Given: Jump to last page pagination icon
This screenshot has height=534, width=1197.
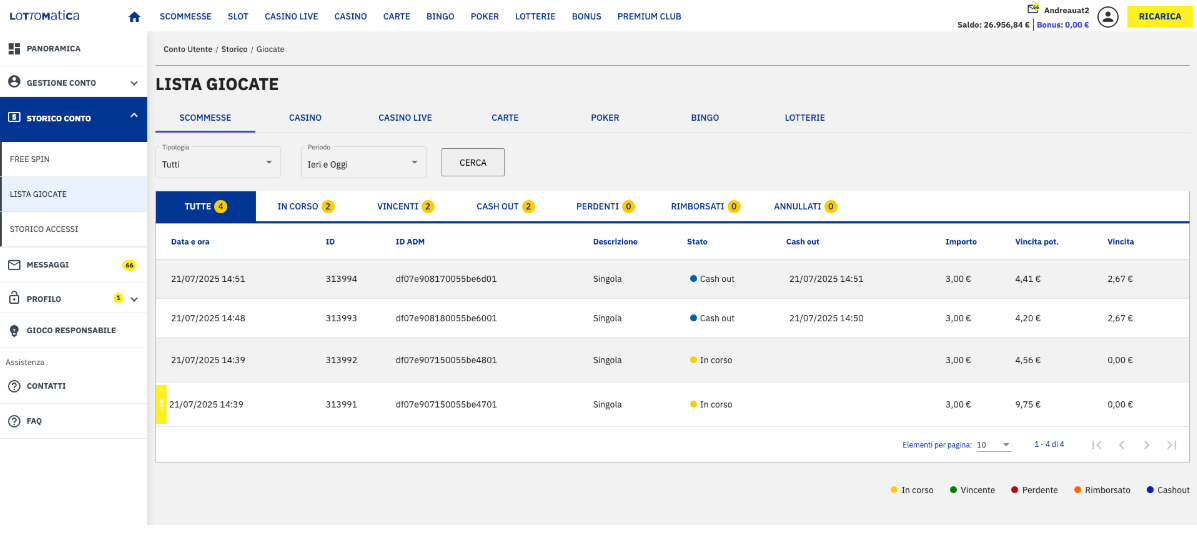Looking at the screenshot, I should click(x=1172, y=445).
